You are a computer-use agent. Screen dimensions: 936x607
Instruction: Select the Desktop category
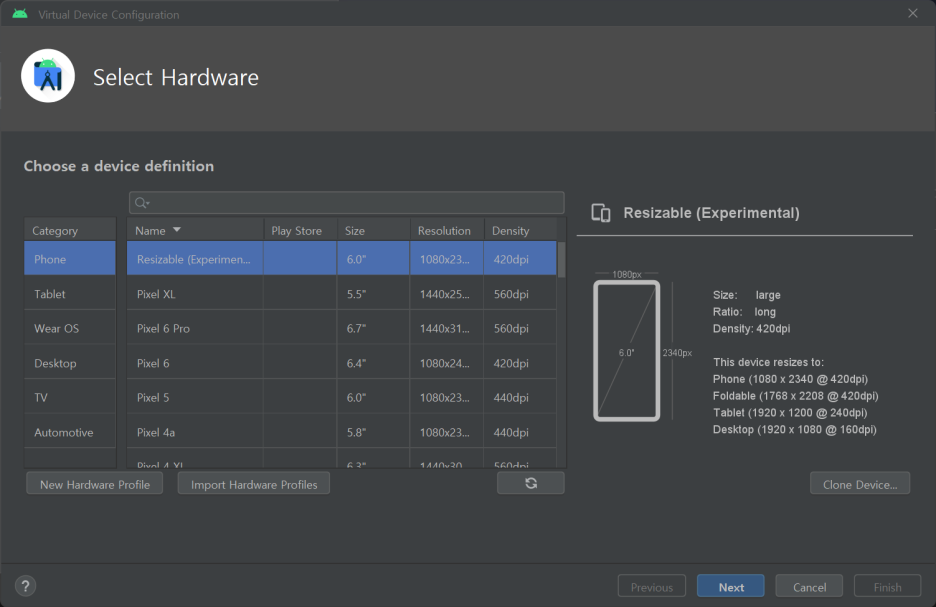[70, 363]
